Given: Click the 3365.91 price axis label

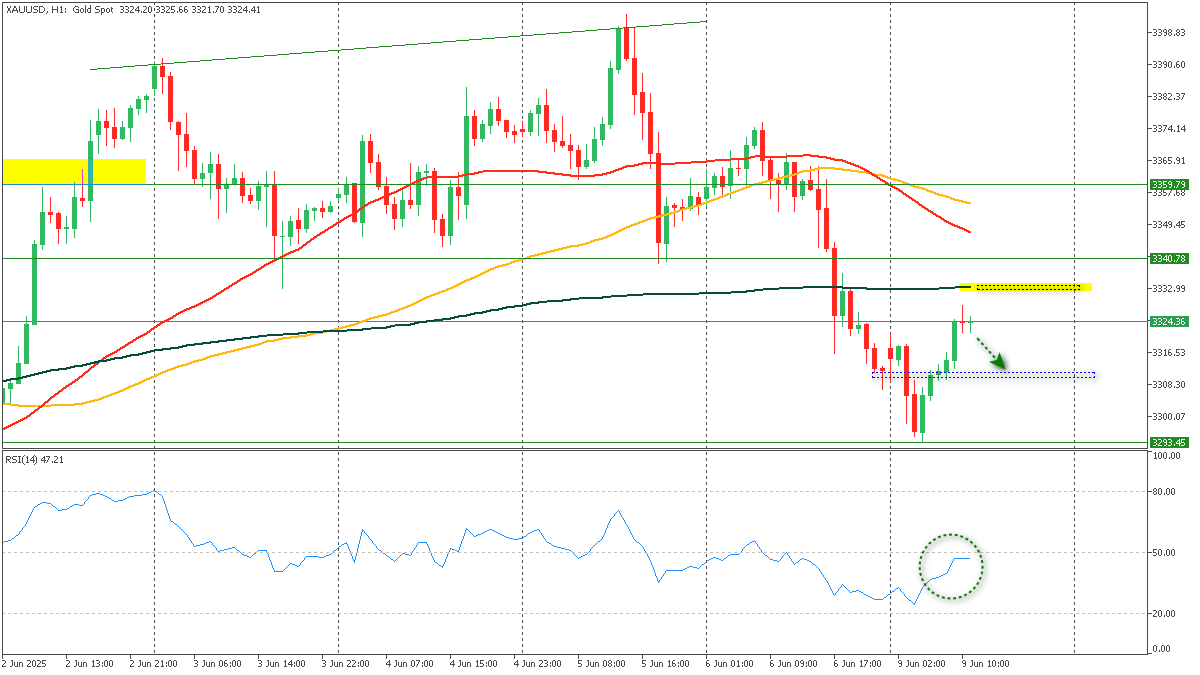Looking at the screenshot, I should click(x=1168, y=160).
